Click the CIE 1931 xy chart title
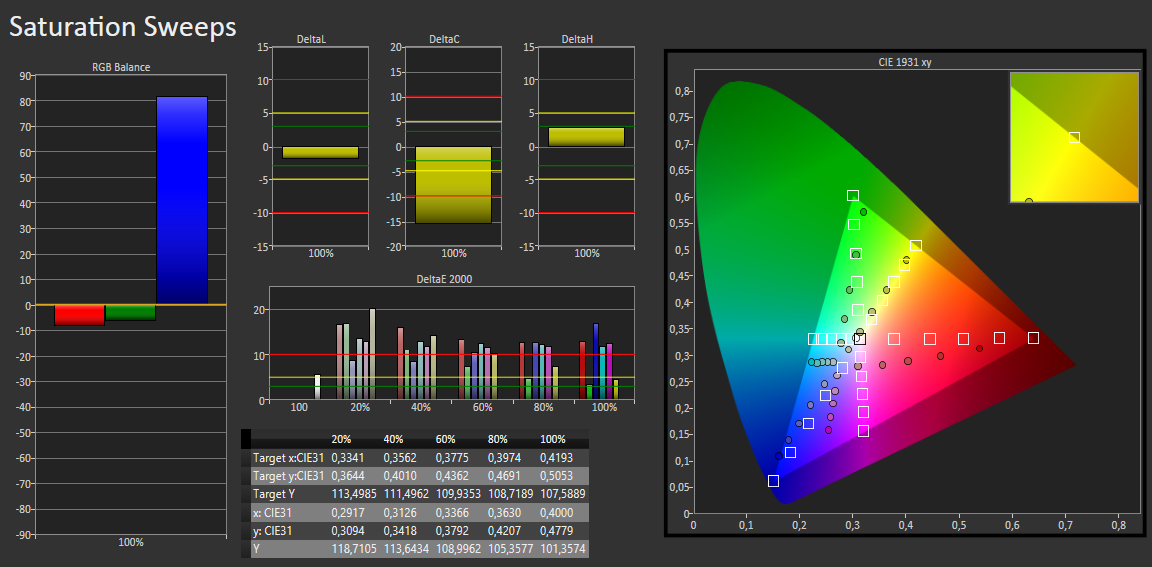Image resolution: width=1152 pixels, height=567 pixels. (x=905, y=62)
